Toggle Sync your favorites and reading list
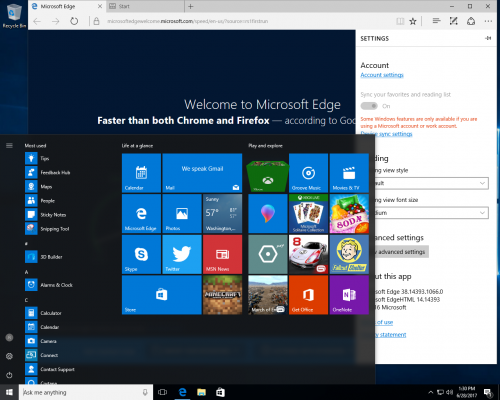500x400 pixels. pos(369,106)
